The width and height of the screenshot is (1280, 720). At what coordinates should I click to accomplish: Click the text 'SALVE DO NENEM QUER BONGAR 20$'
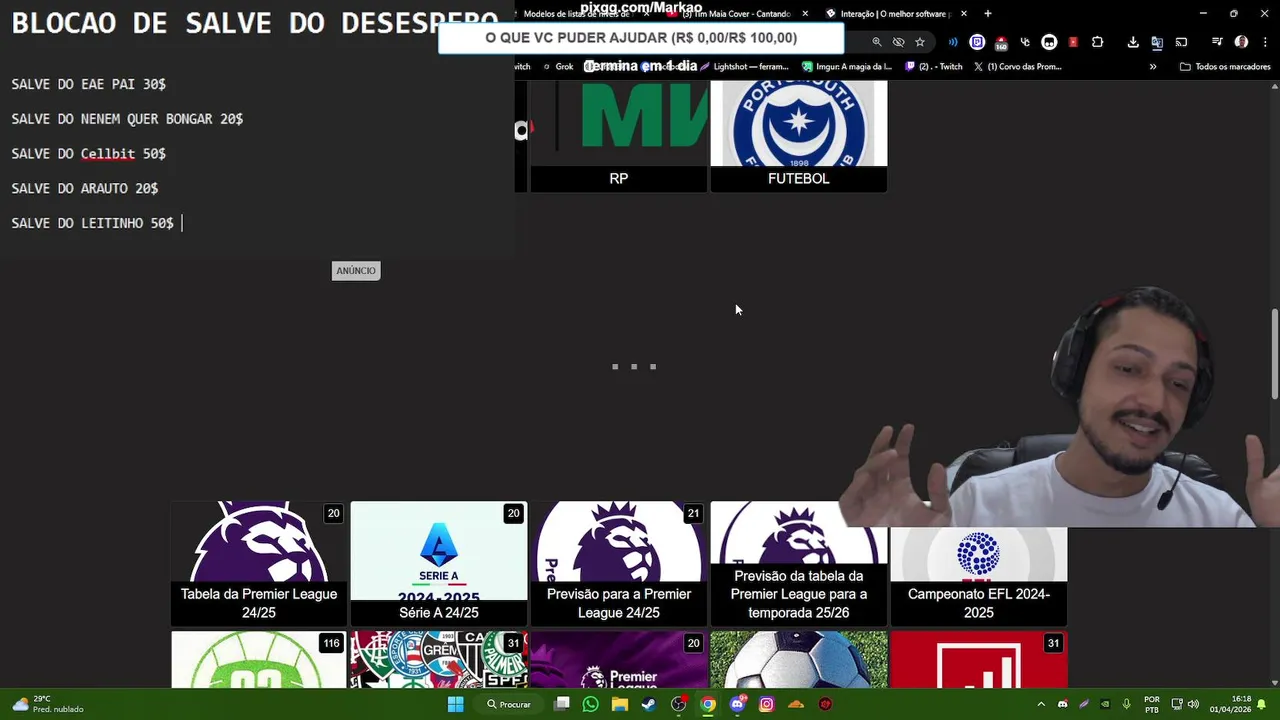(x=127, y=119)
